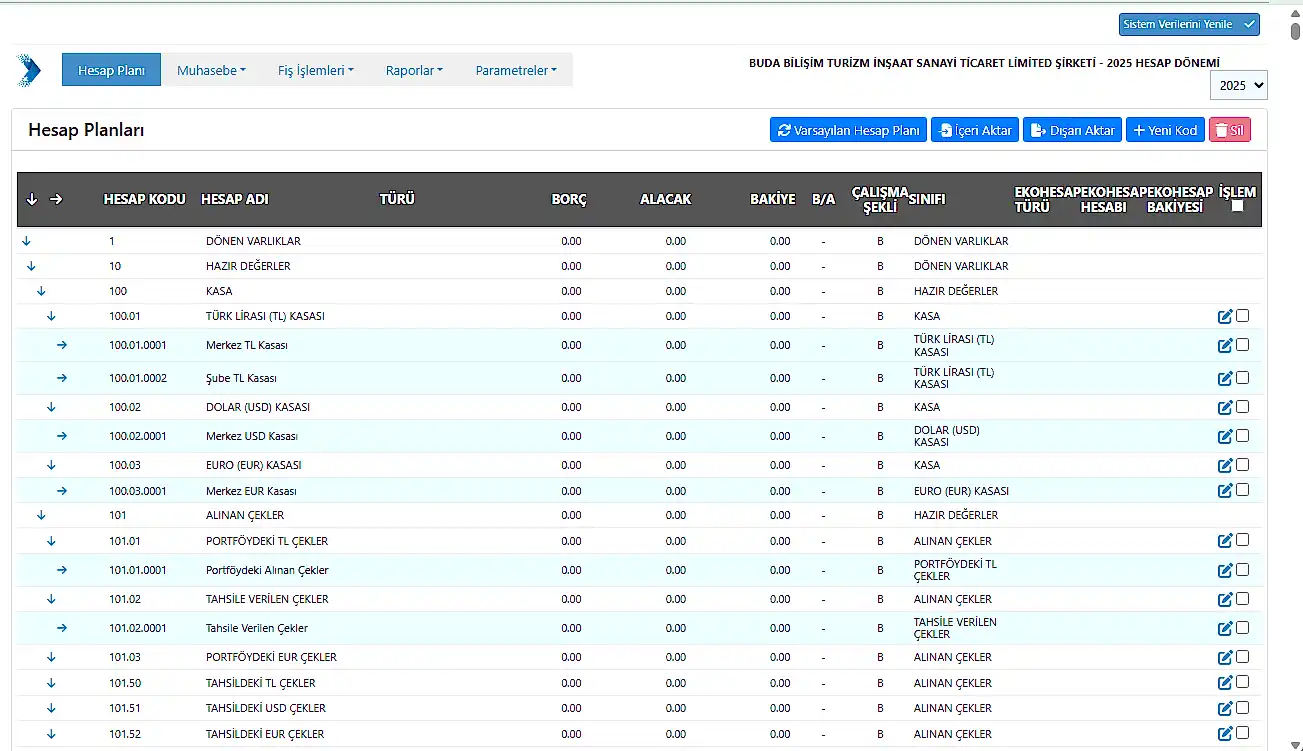Click the collapse-all down arrow in table header

32,199
